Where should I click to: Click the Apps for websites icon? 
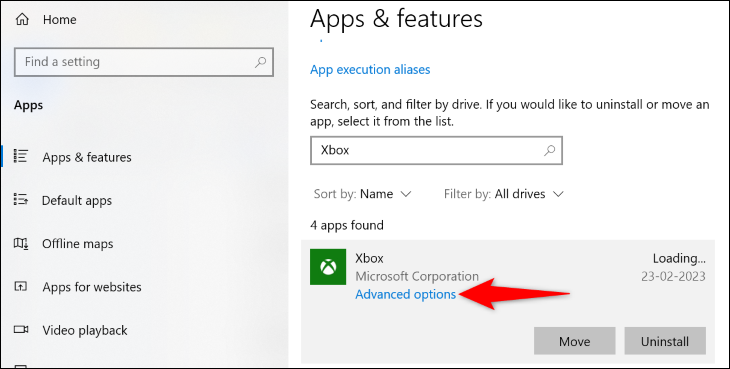[21, 286]
